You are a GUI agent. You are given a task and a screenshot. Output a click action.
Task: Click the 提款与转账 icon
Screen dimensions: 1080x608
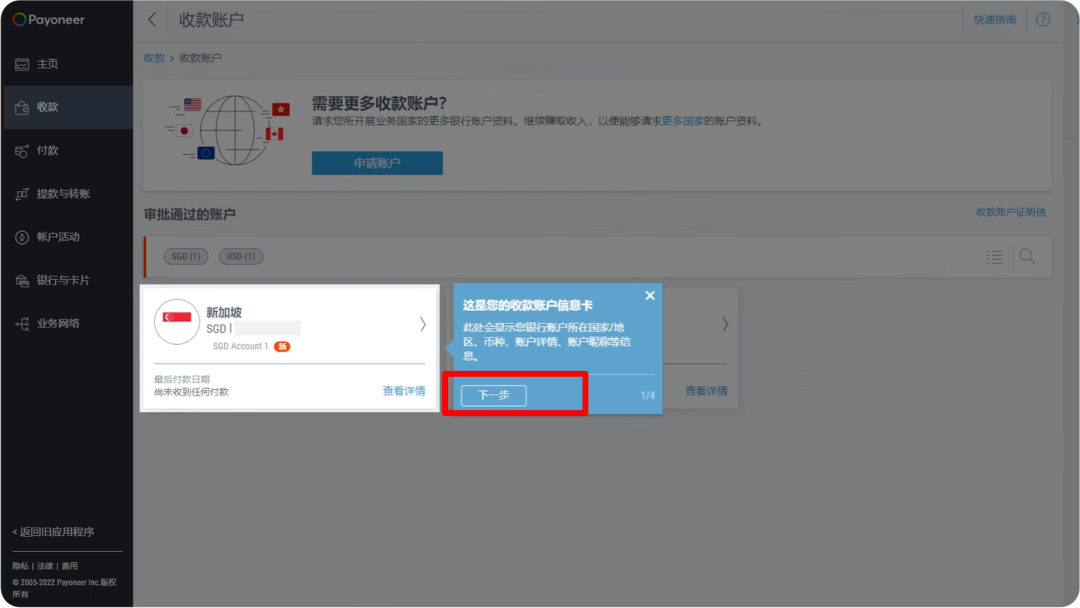pyautogui.click(x=22, y=194)
